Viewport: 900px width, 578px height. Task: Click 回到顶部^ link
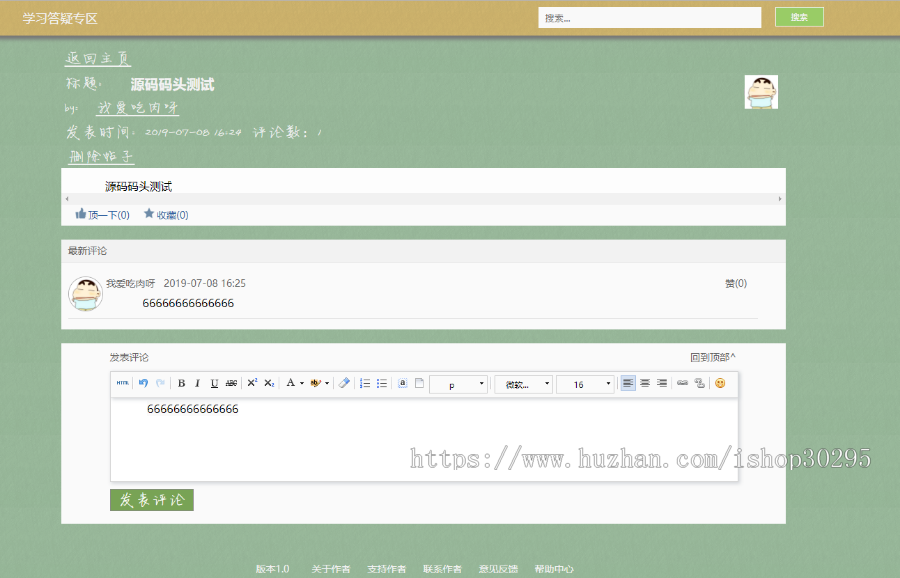713,357
